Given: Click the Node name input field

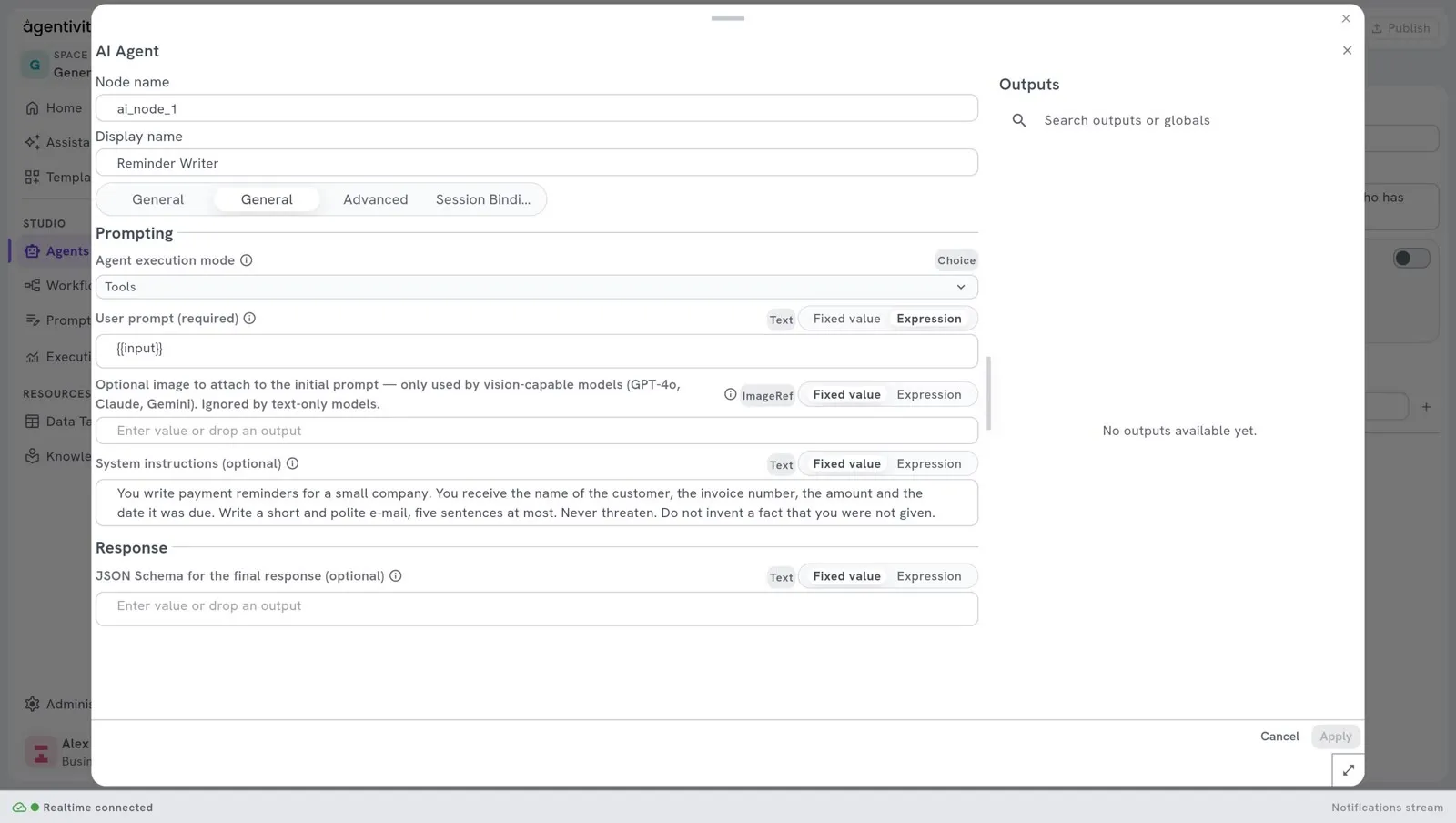Looking at the screenshot, I should pyautogui.click(x=537, y=108).
